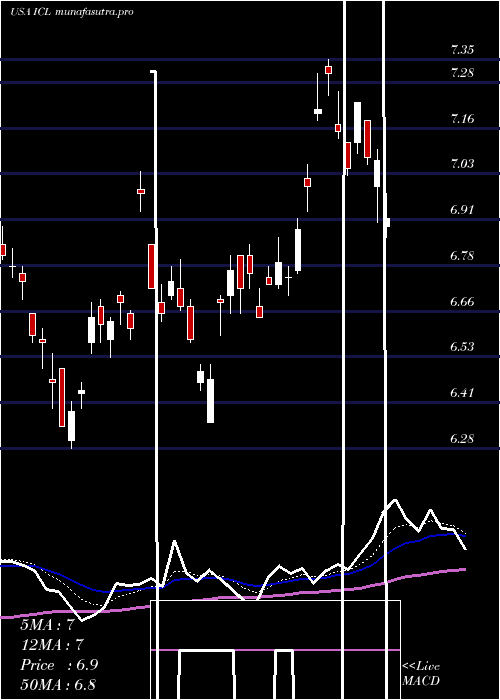Image resolution: width=500 pixels, height=700 pixels.
Task: Click the '12MA : 7' indicator text
Action: point(52,645)
